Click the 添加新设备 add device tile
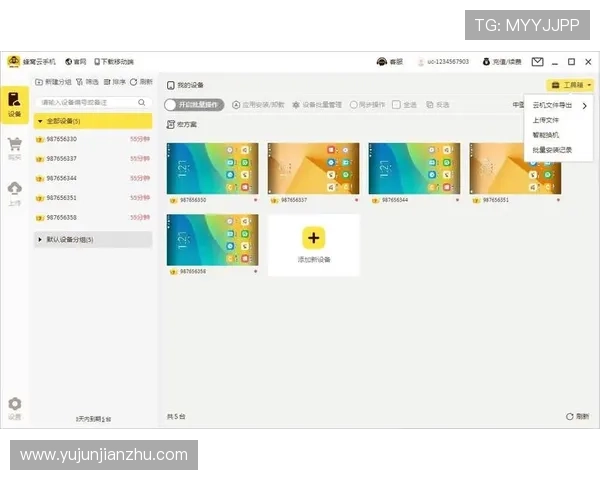The image size is (600, 480). pos(313,244)
